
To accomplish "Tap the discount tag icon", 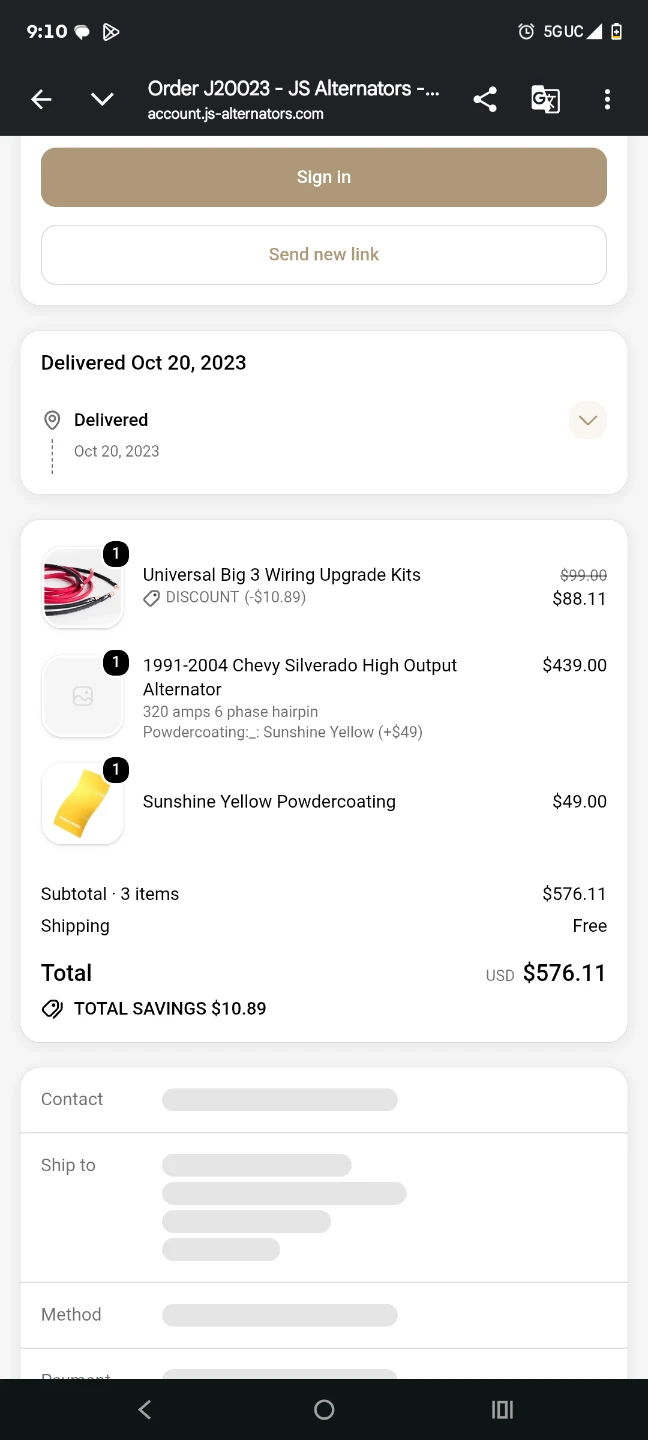I will [x=151, y=598].
